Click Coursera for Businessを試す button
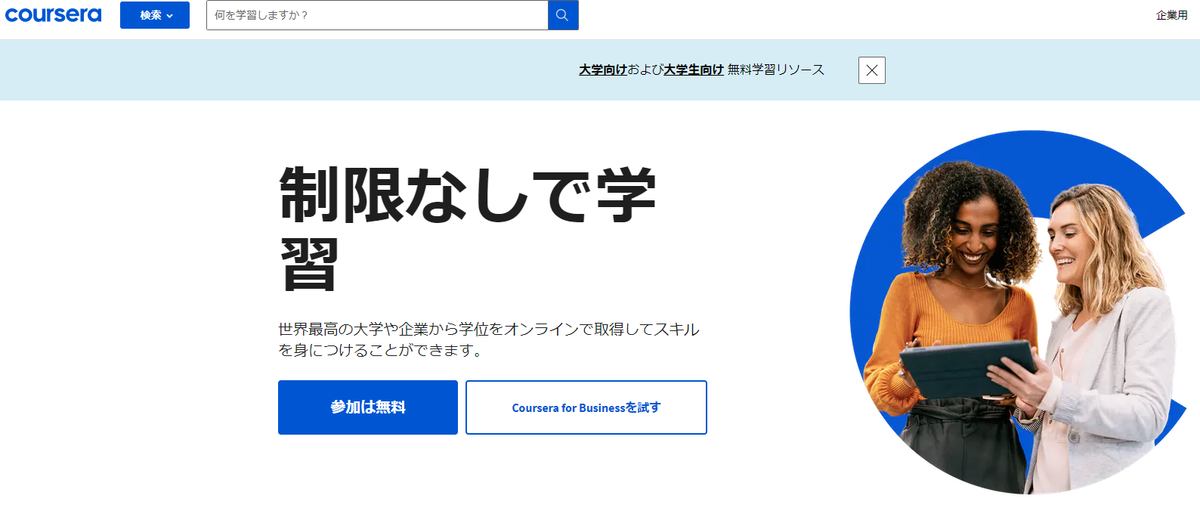Viewport: 1200px width, 511px height. click(x=586, y=407)
